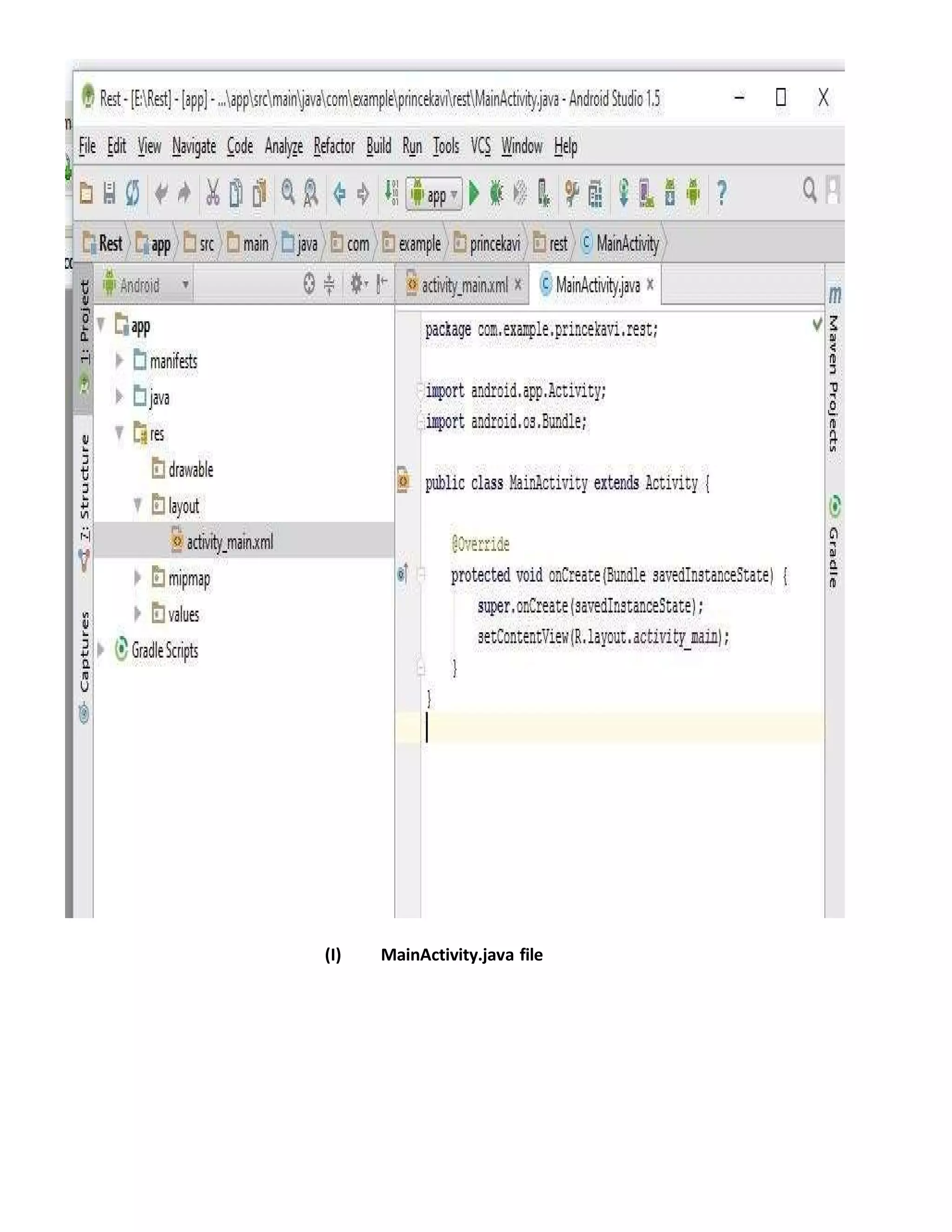Viewport: 952px width, 1232px height.
Task: Click the Redo arrow icon
Action: click(x=184, y=193)
